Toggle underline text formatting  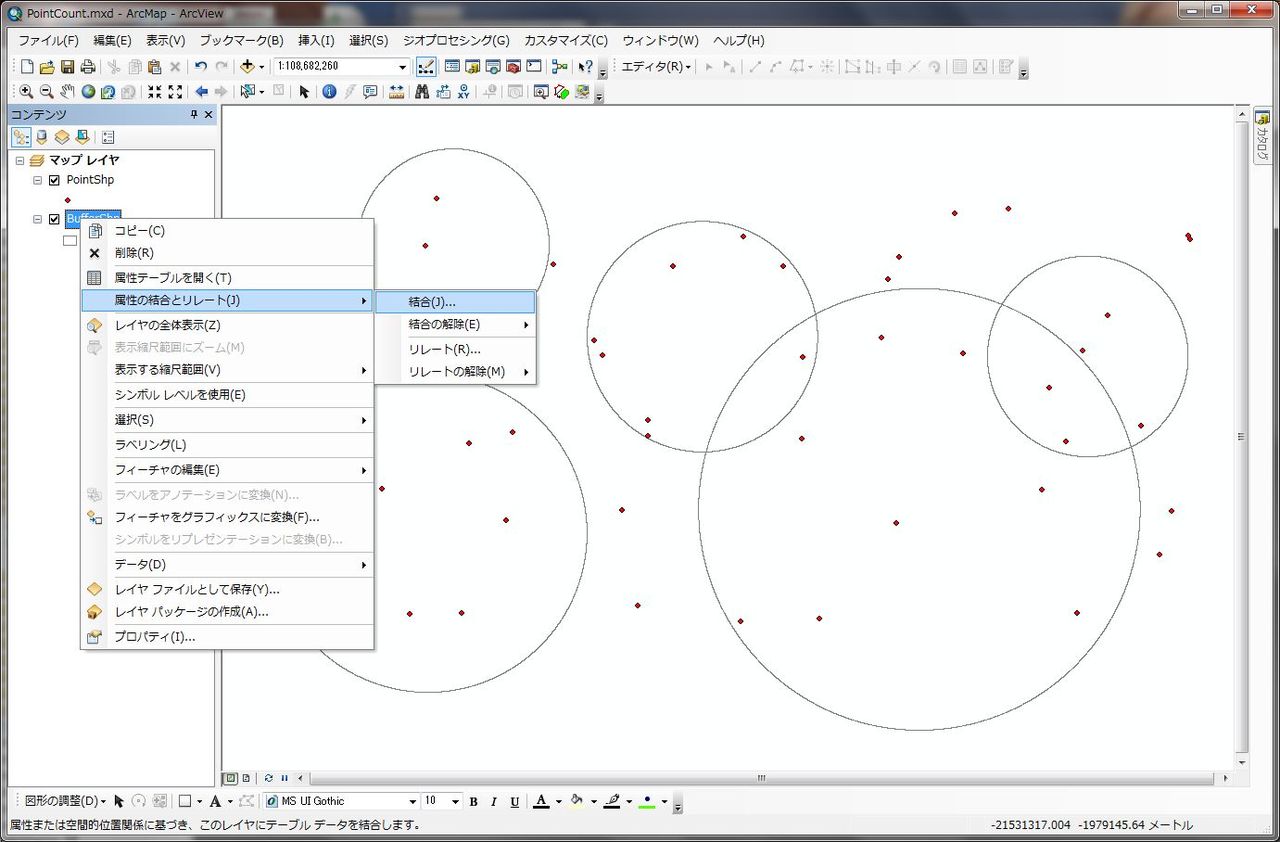[514, 801]
